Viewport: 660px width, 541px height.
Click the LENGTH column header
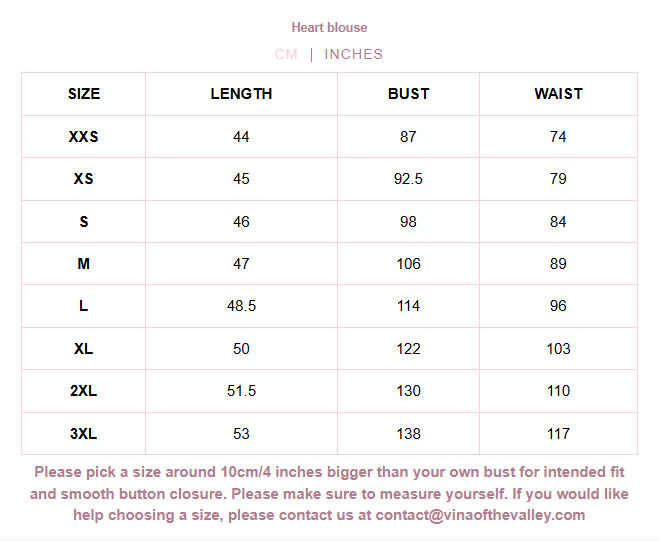(241, 94)
